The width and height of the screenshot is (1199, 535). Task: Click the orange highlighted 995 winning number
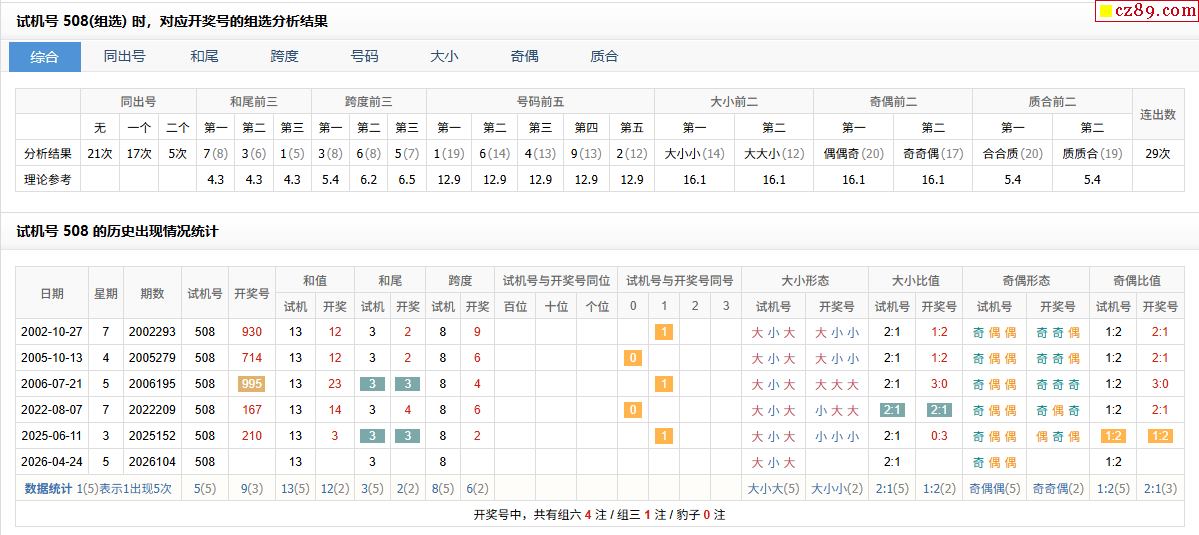(252, 384)
